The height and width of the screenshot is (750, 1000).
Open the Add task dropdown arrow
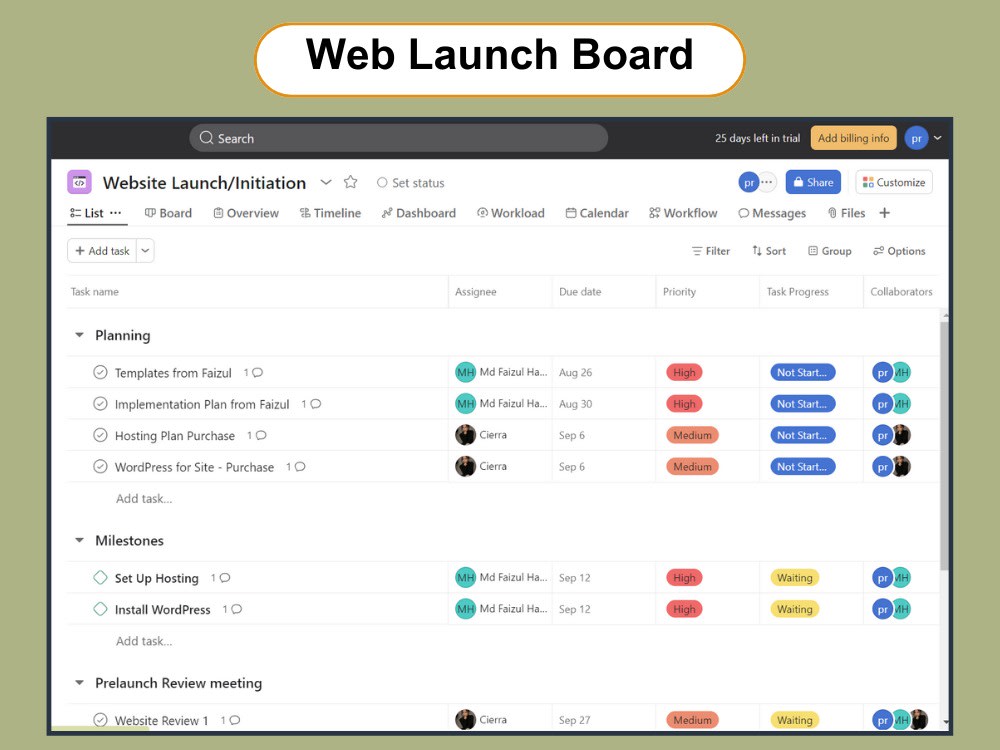pyautogui.click(x=145, y=251)
